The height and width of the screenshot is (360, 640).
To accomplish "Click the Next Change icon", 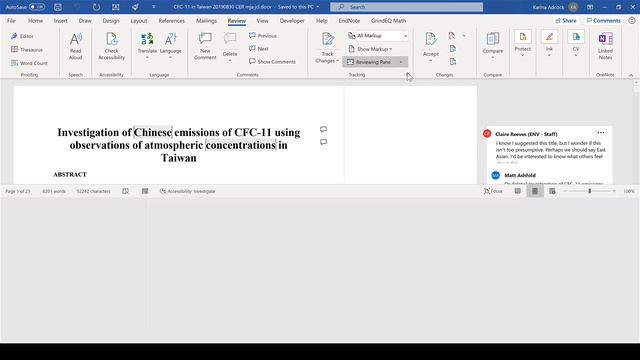I will coord(453,62).
